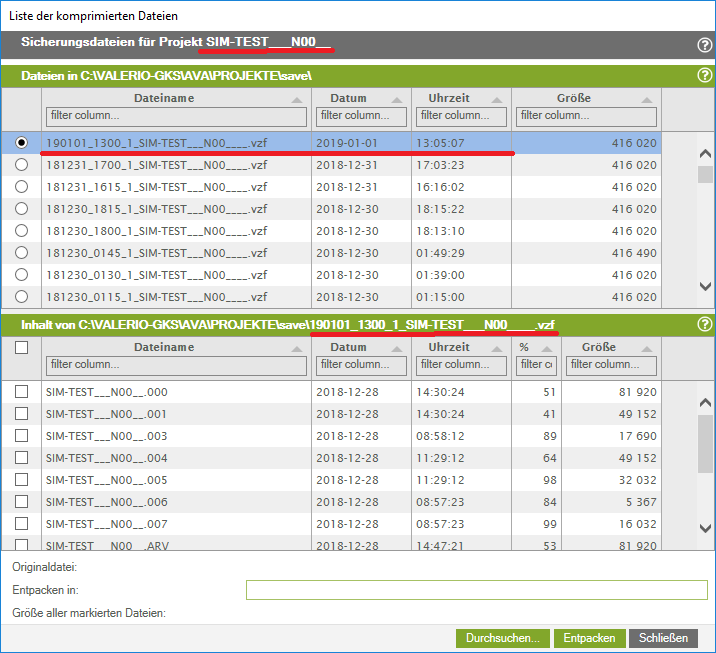Click Durchsuchen button
Viewport: 716px width, 653px height.
(503, 638)
